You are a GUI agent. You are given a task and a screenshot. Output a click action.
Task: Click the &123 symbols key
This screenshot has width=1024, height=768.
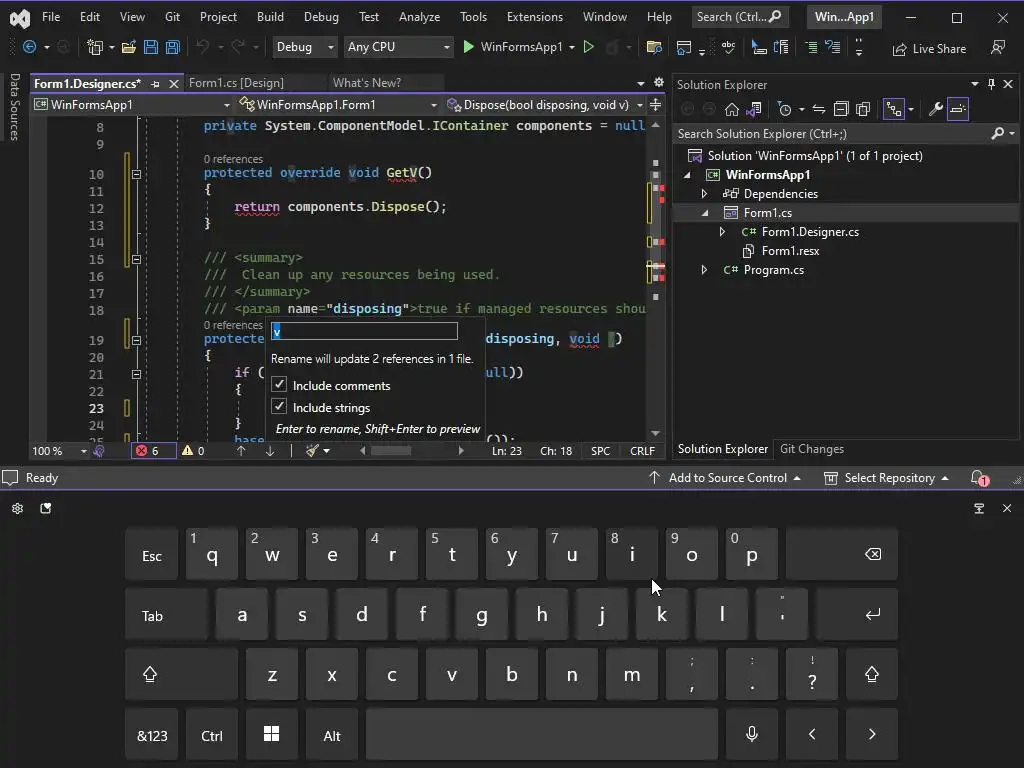152,735
